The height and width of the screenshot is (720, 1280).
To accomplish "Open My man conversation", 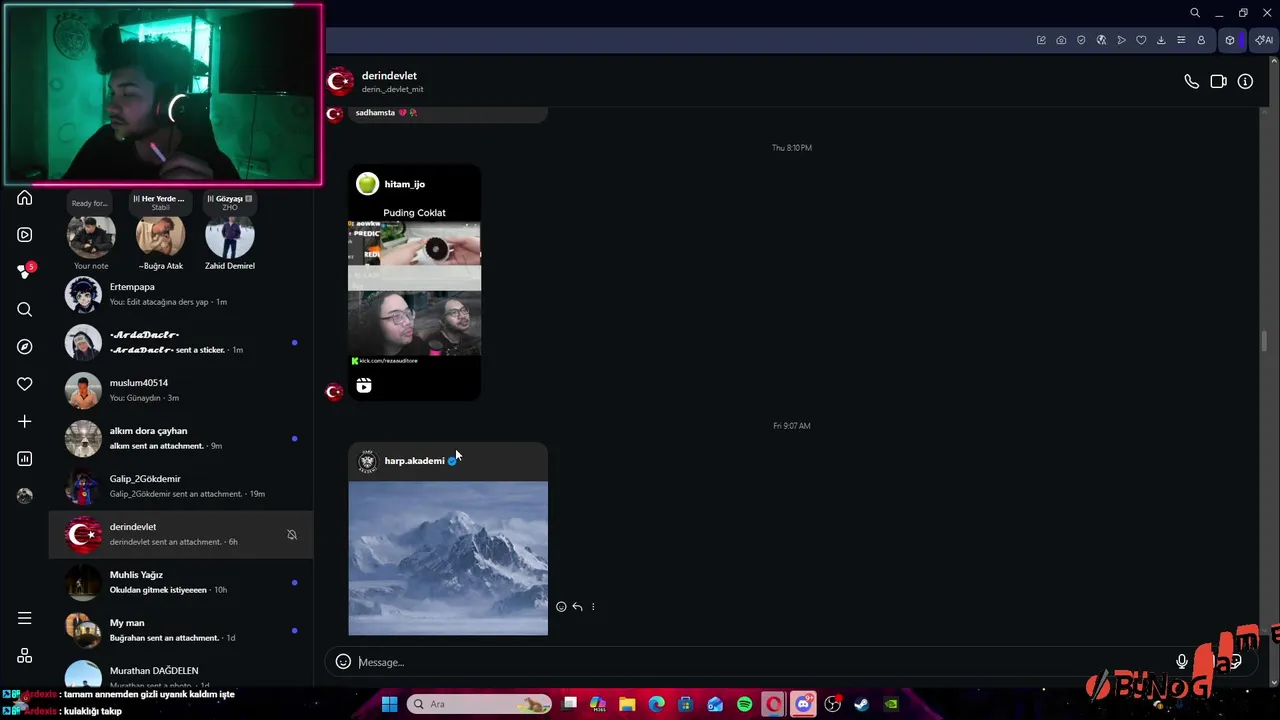I will 181,630.
